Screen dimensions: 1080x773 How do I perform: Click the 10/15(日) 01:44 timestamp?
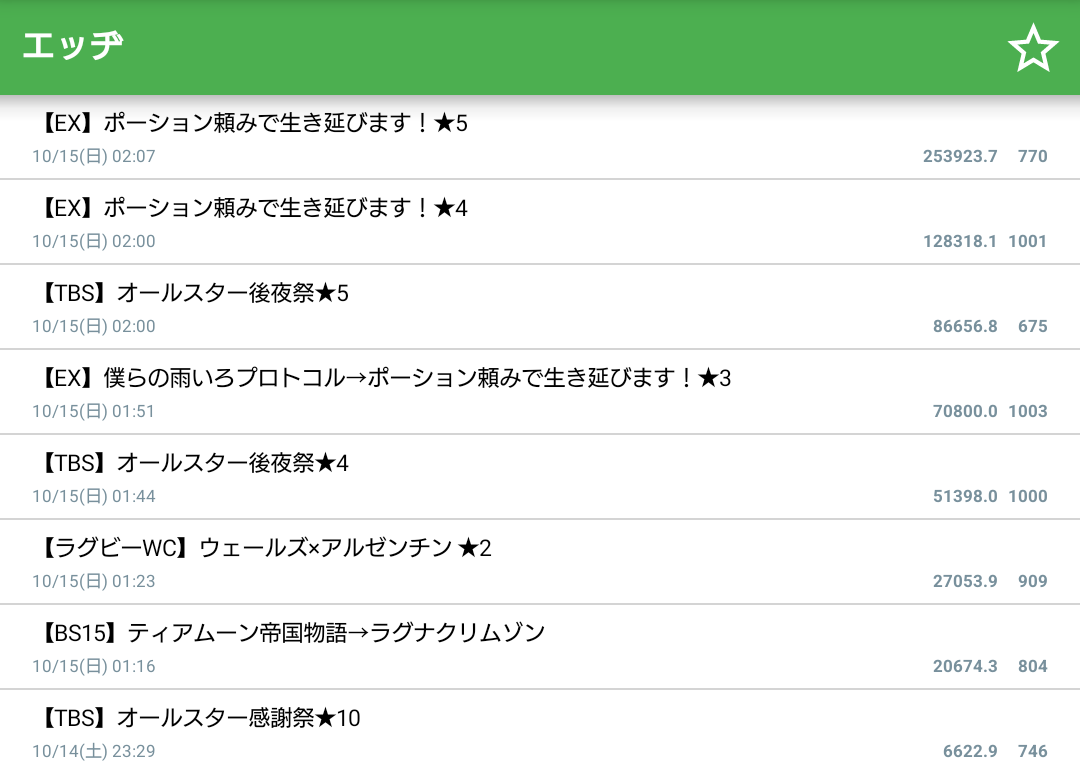coord(94,496)
